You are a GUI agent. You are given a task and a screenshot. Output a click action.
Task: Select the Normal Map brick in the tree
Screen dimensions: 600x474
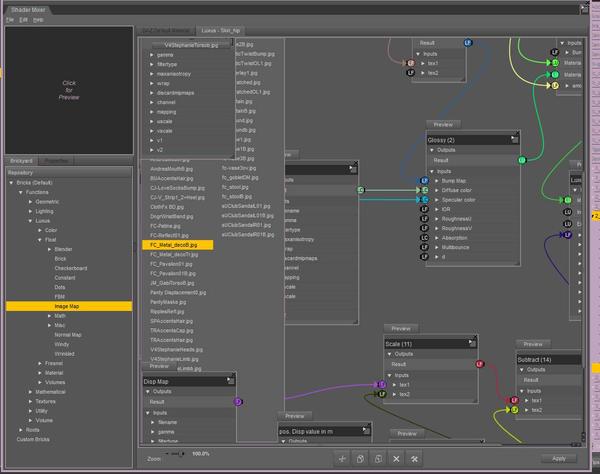pos(68,335)
